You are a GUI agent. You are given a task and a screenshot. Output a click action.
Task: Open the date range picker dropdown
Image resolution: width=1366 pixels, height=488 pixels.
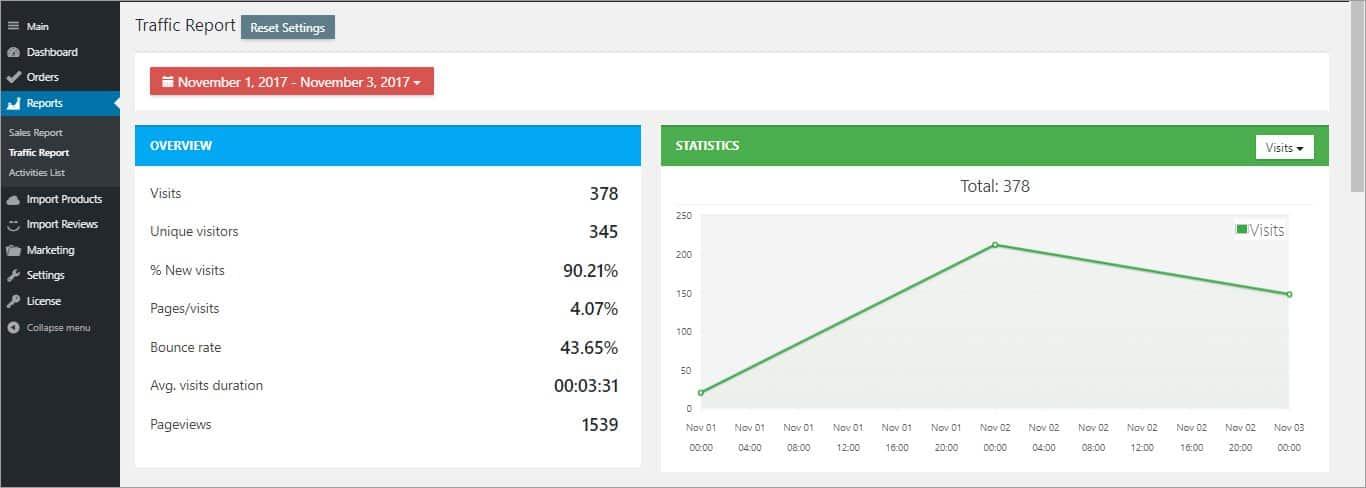click(292, 82)
